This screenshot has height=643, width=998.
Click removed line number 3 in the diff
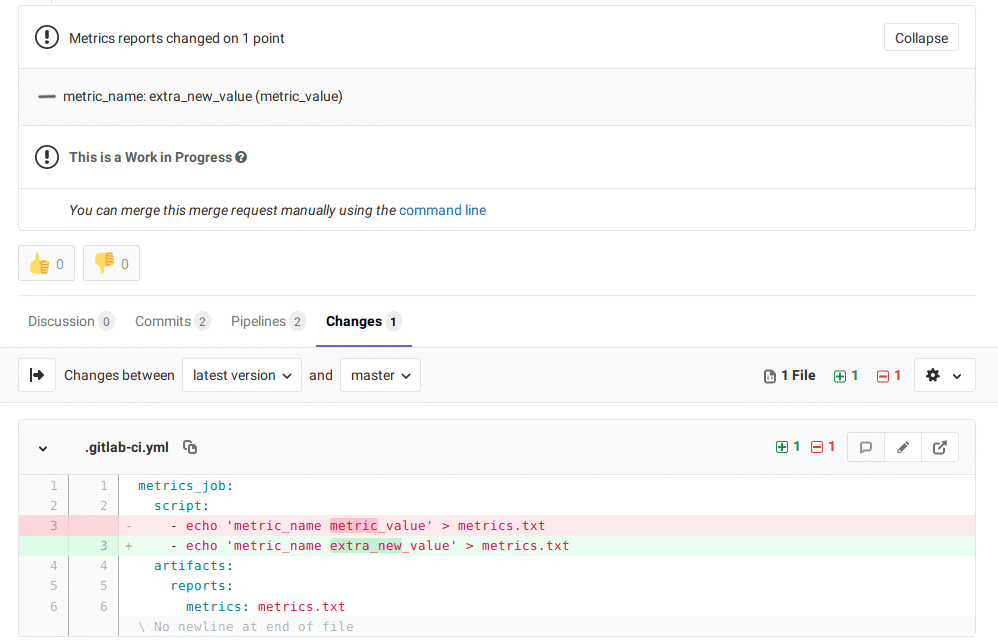(55, 525)
